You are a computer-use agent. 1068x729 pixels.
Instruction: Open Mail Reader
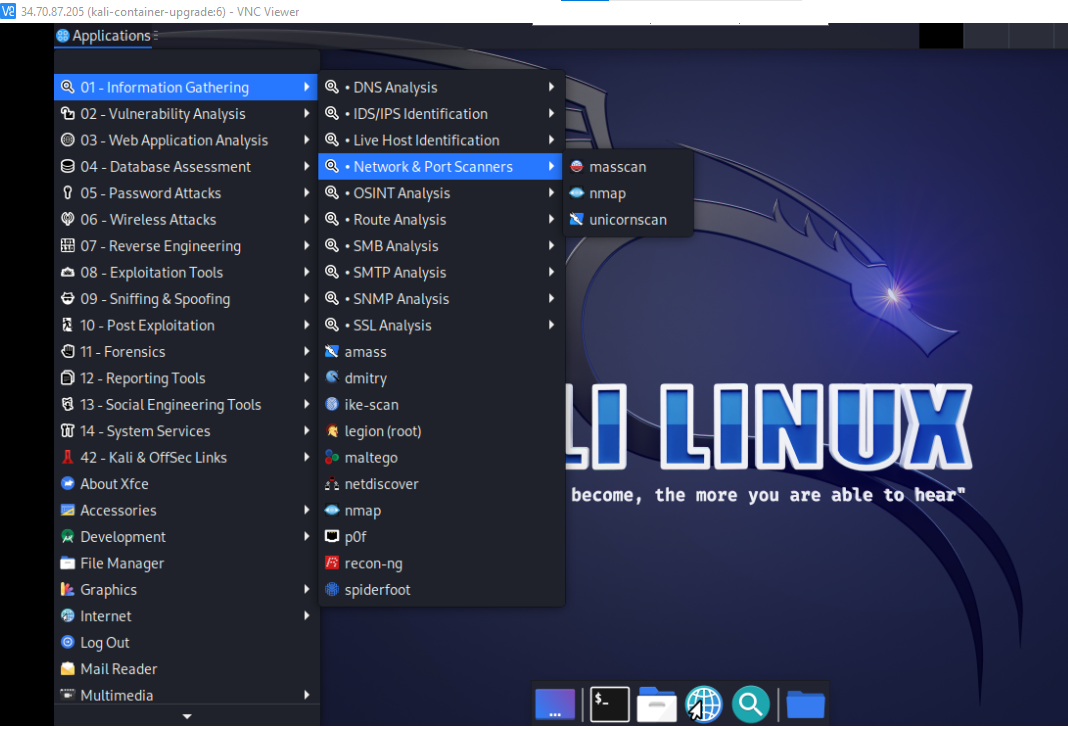click(185, 670)
